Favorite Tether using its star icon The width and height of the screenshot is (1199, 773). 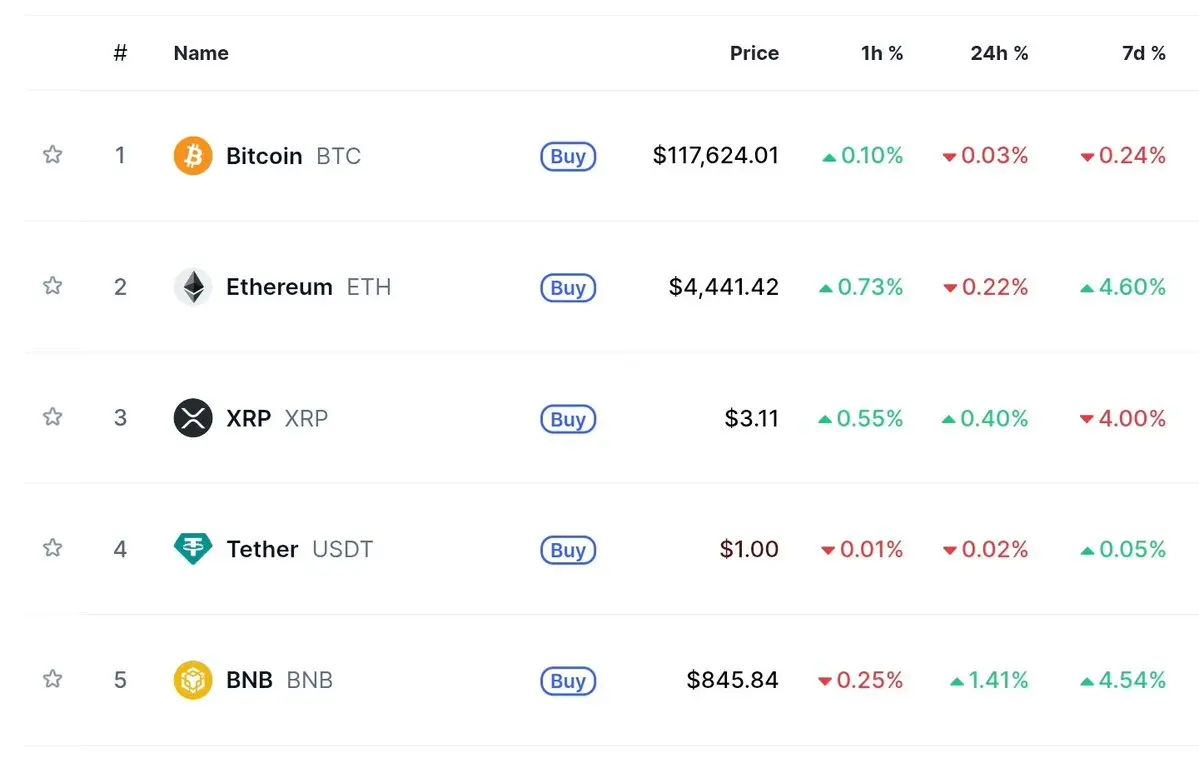[52, 547]
